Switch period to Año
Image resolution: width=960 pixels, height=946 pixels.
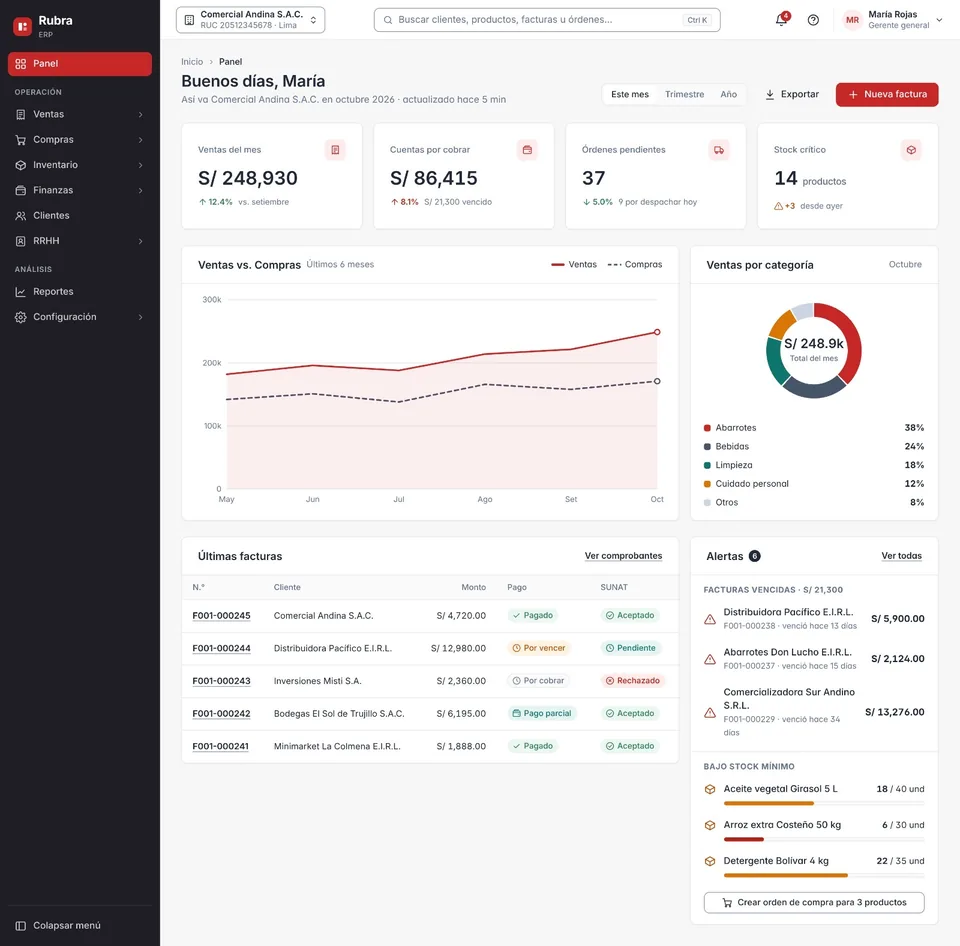728,94
